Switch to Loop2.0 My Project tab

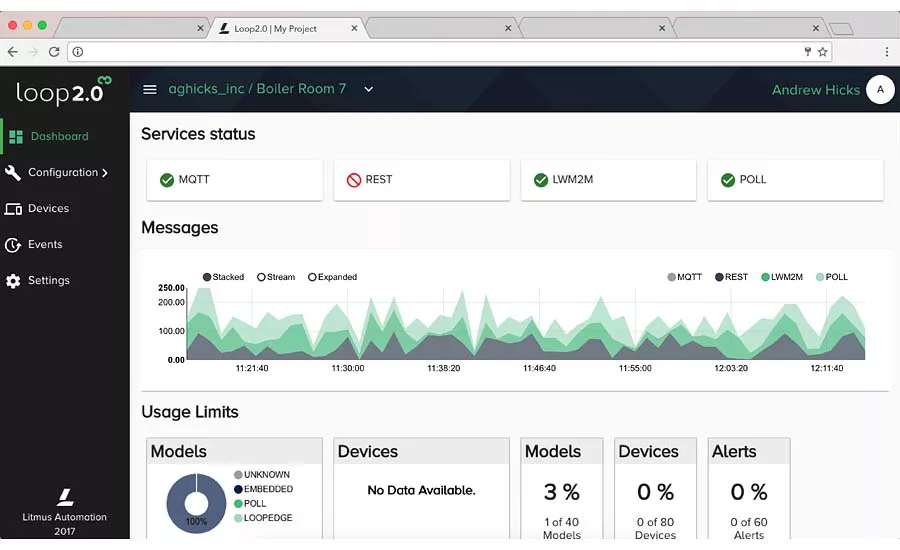pyautogui.click(x=289, y=28)
